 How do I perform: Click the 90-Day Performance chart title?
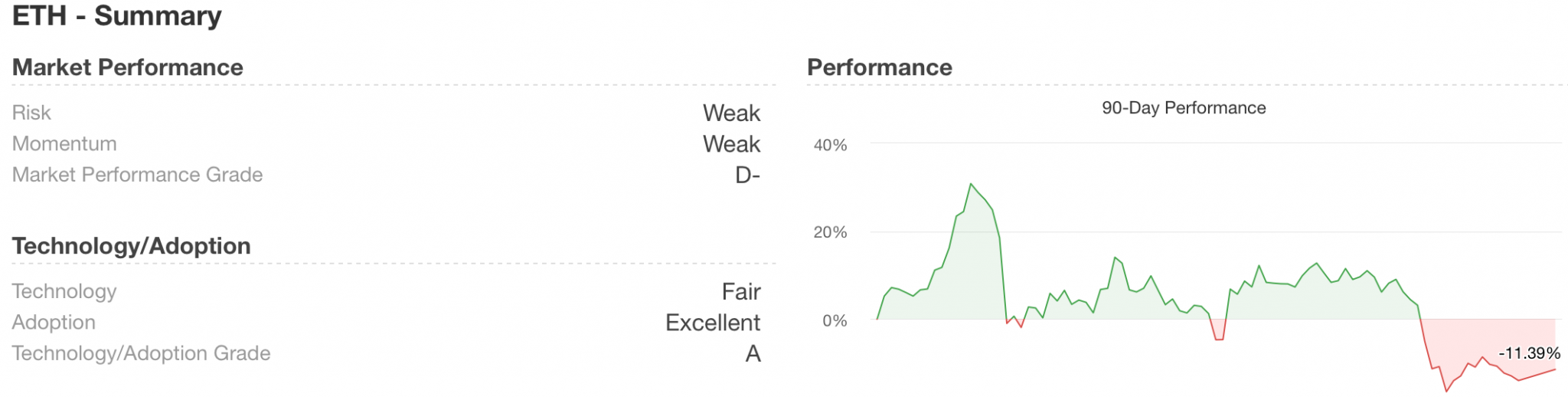1184,108
